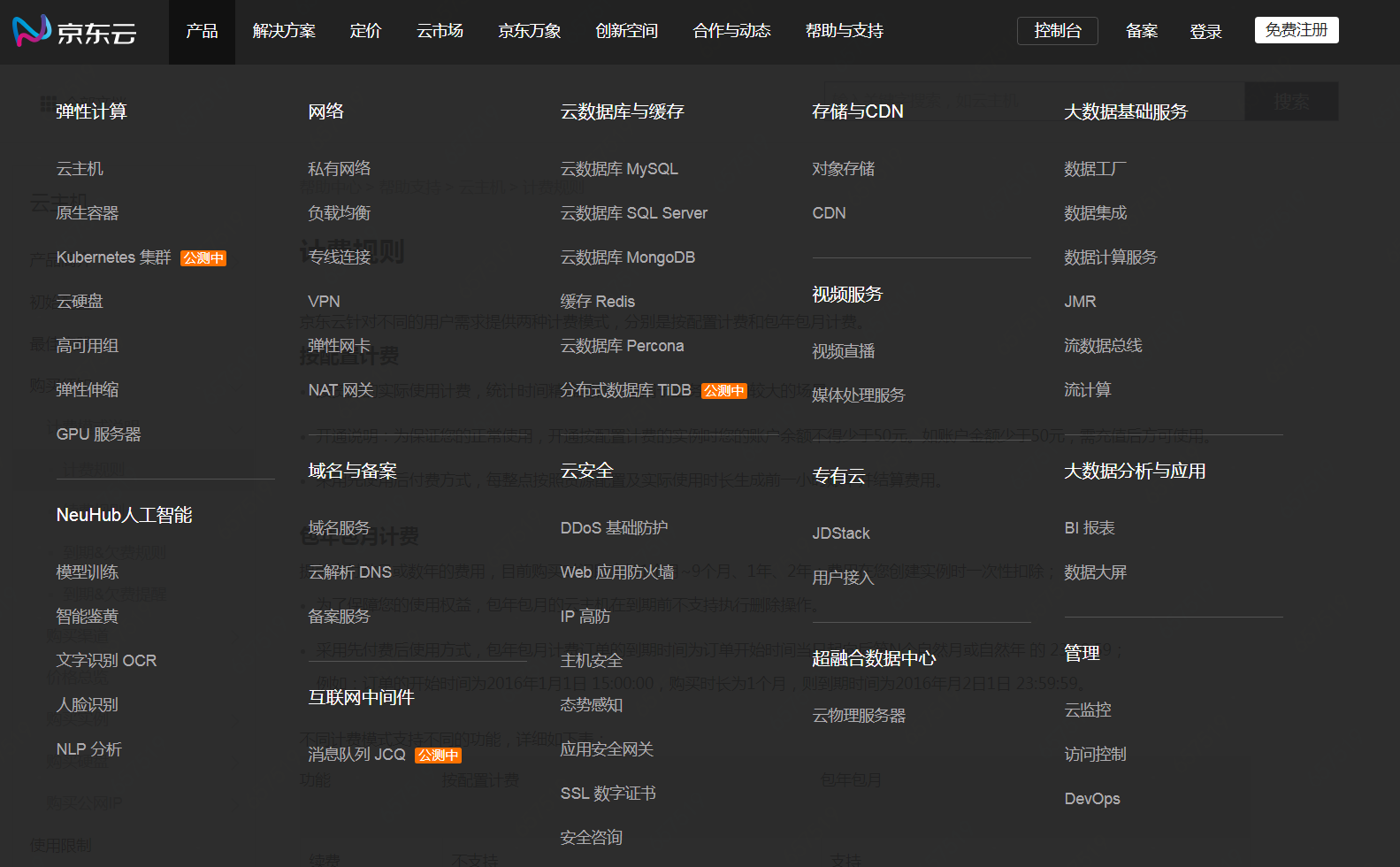Open the 备案 link in header
This screenshot has height=867, width=1400.
pyautogui.click(x=1141, y=32)
